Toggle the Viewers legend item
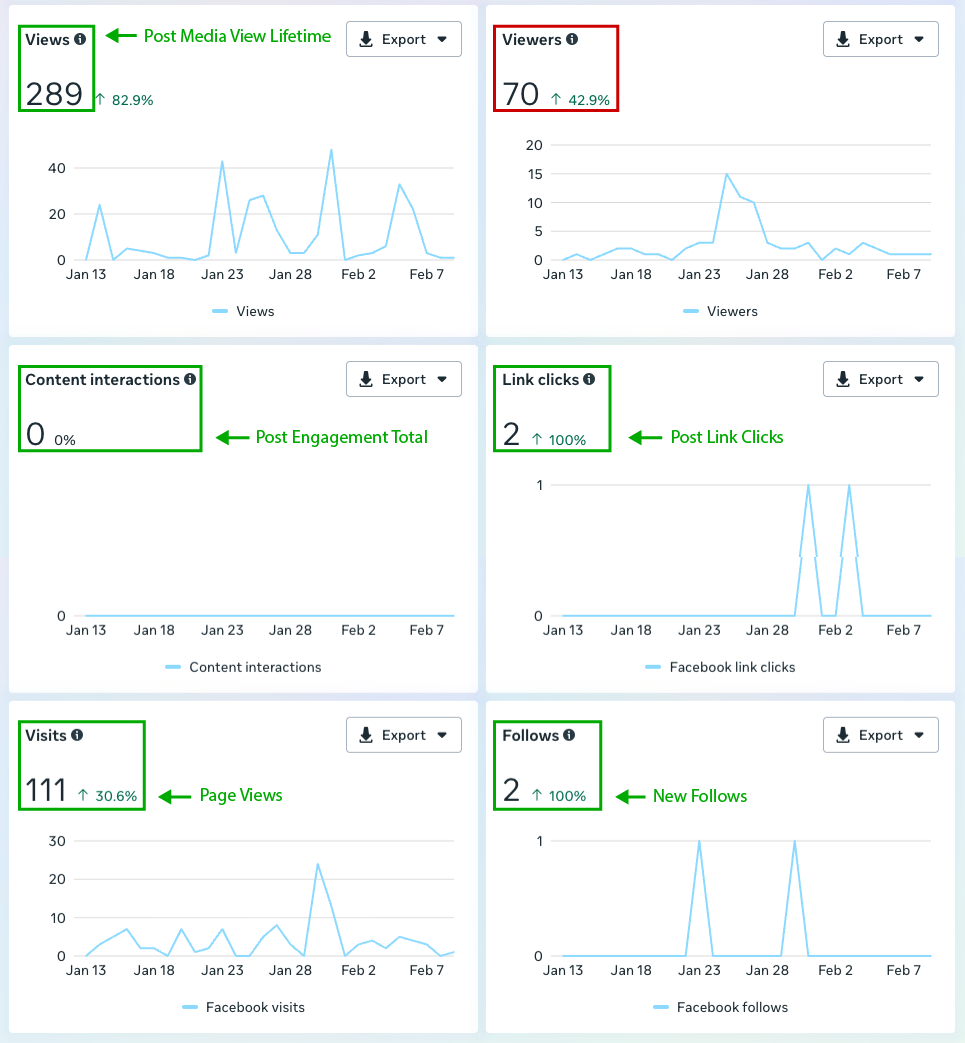This screenshot has height=1043, width=965. click(731, 311)
